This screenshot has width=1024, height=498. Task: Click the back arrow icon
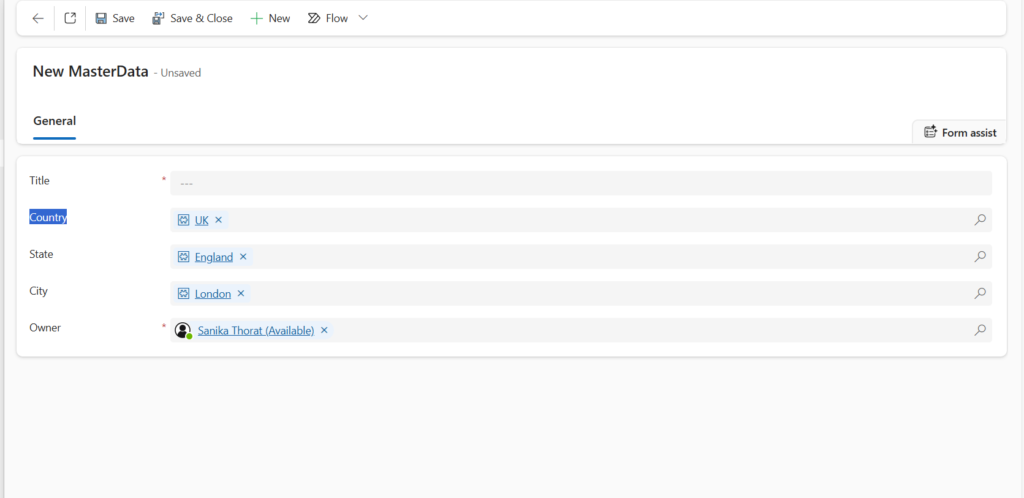38,18
